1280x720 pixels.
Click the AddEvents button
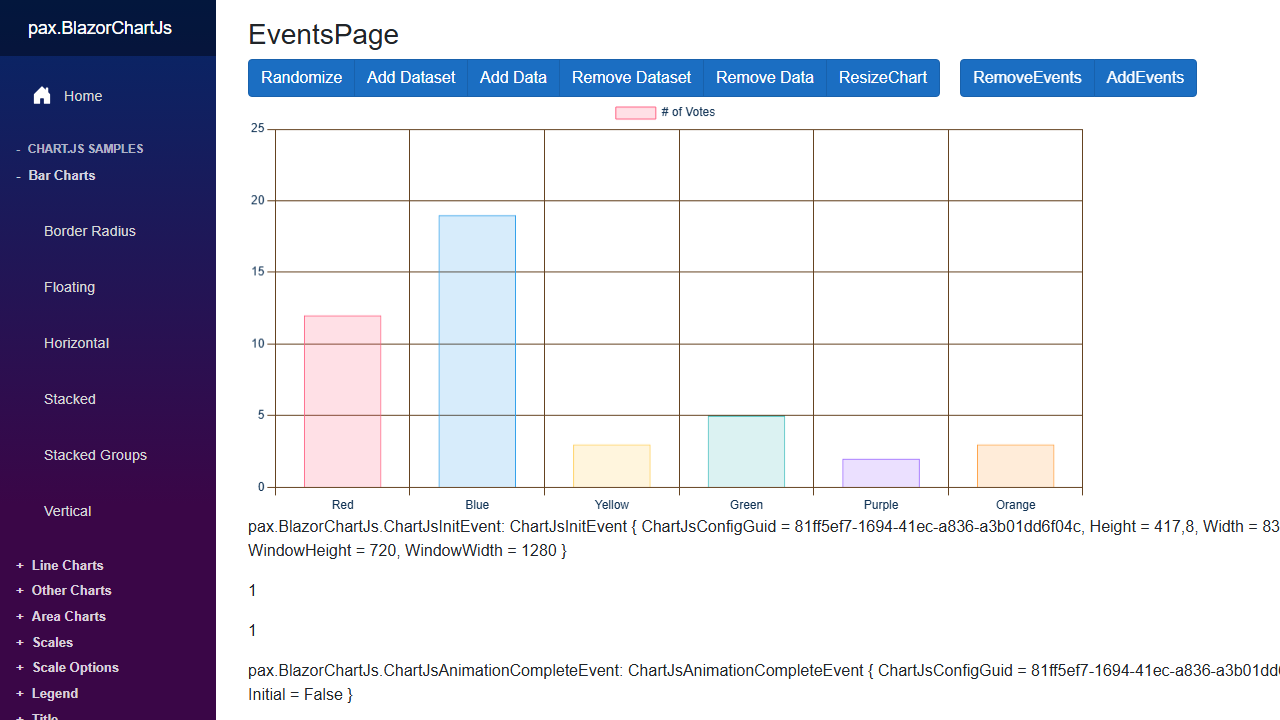point(1145,78)
